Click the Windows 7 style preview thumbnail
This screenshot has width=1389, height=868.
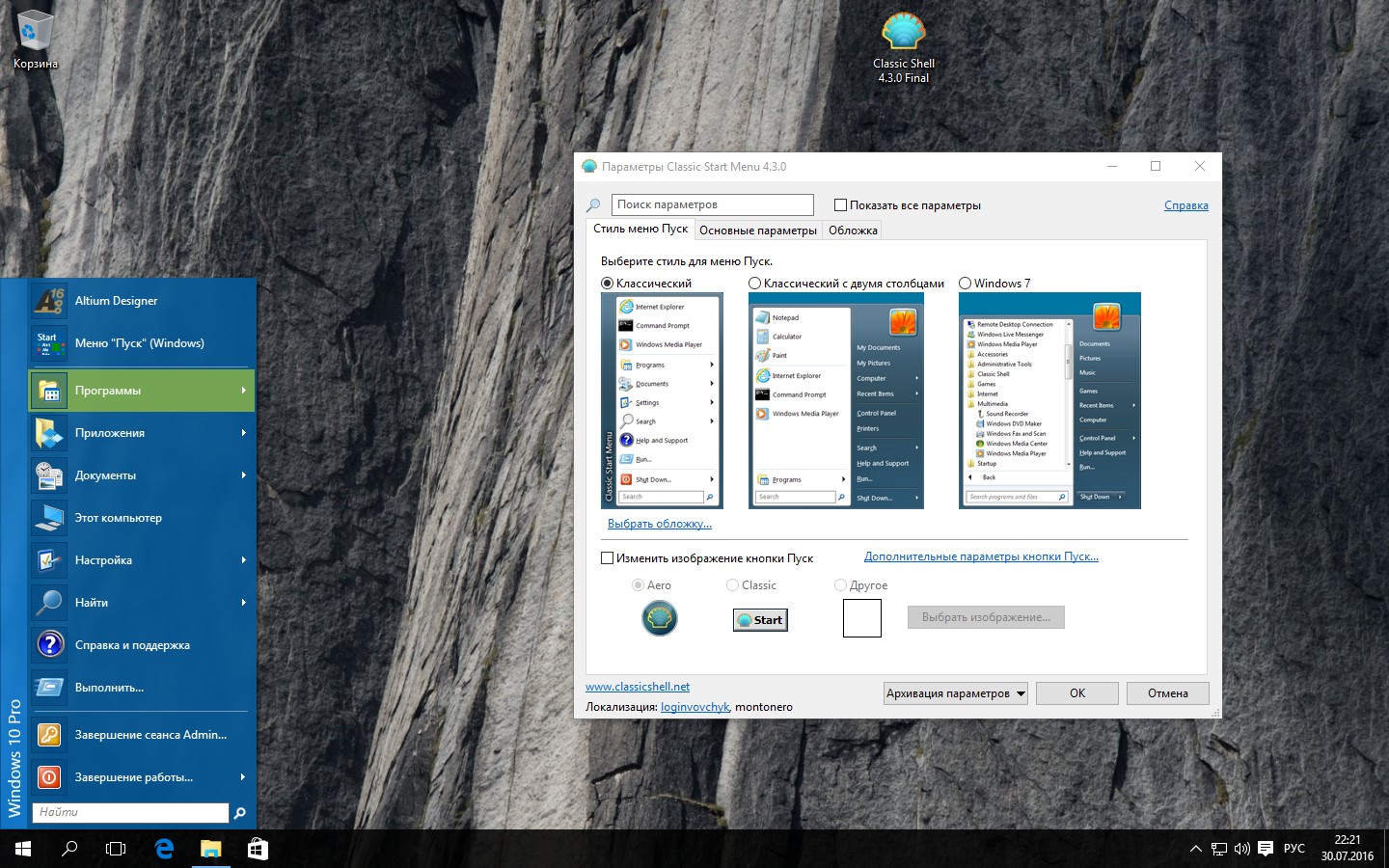pyautogui.click(x=1049, y=400)
